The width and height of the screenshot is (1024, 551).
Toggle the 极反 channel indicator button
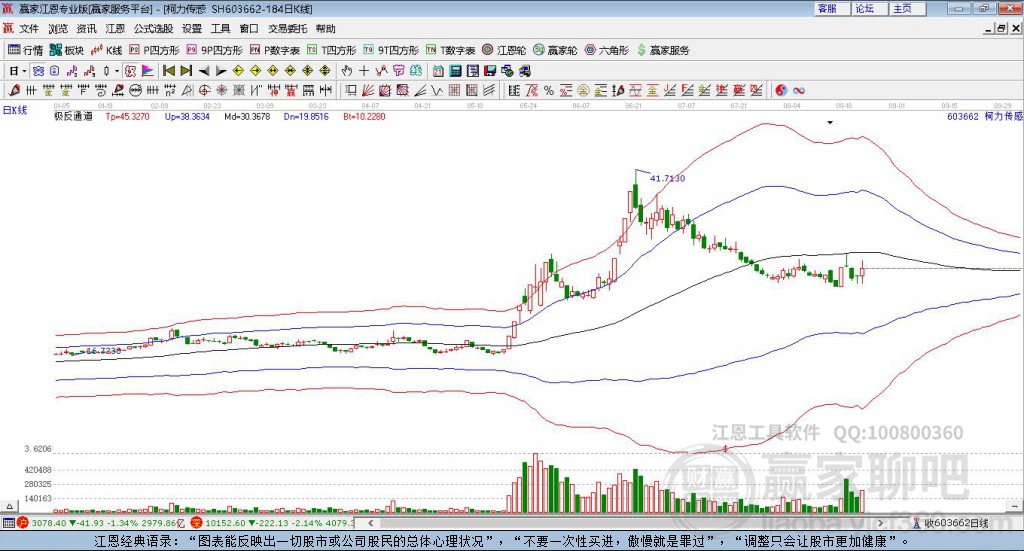130,71
